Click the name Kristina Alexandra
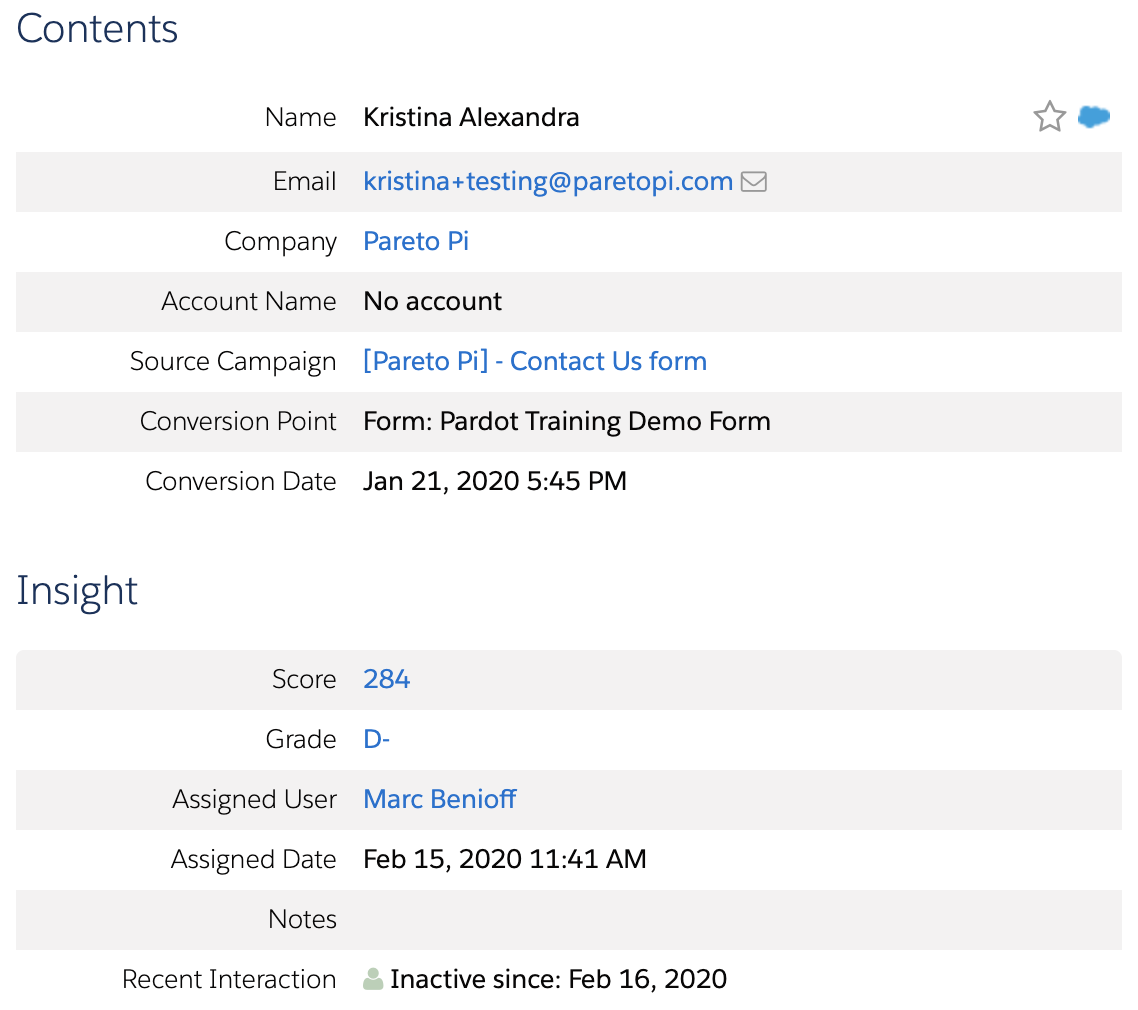Image resolution: width=1138 pixels, height=1010 pixels. tap(471, 117)
